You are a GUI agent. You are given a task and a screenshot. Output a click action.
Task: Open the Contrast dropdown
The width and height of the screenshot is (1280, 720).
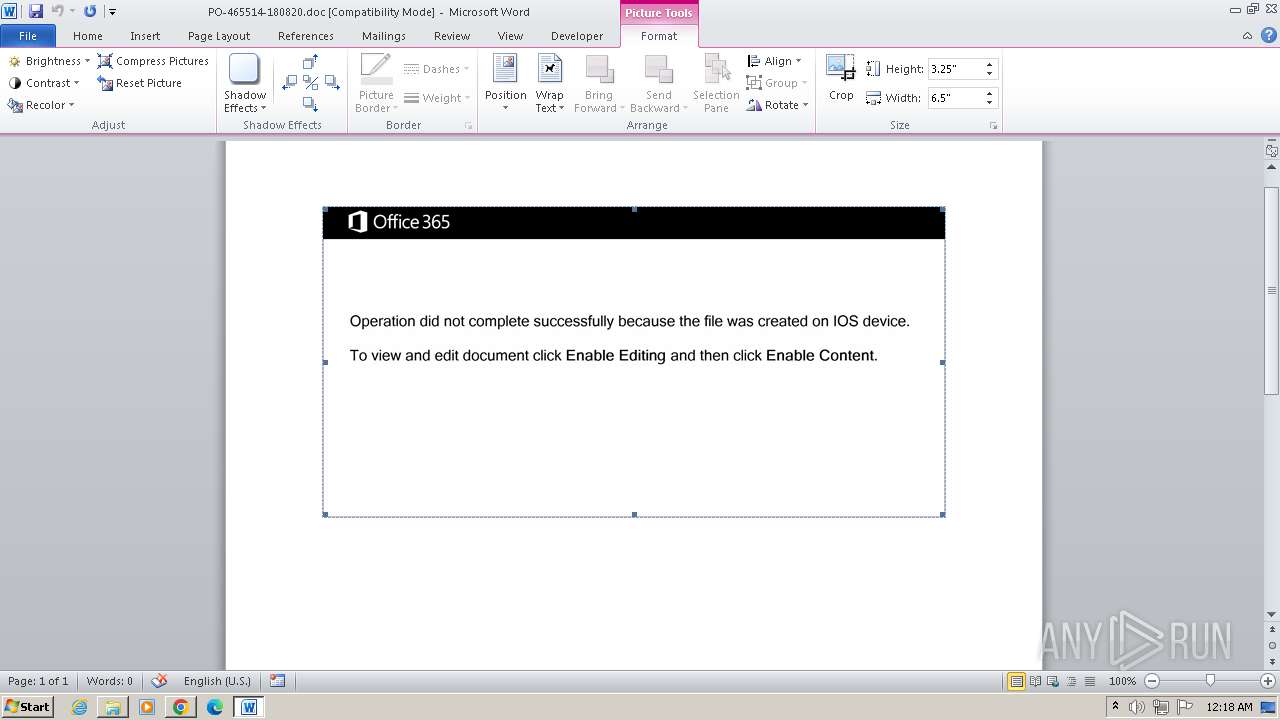(x=44, y=83)
